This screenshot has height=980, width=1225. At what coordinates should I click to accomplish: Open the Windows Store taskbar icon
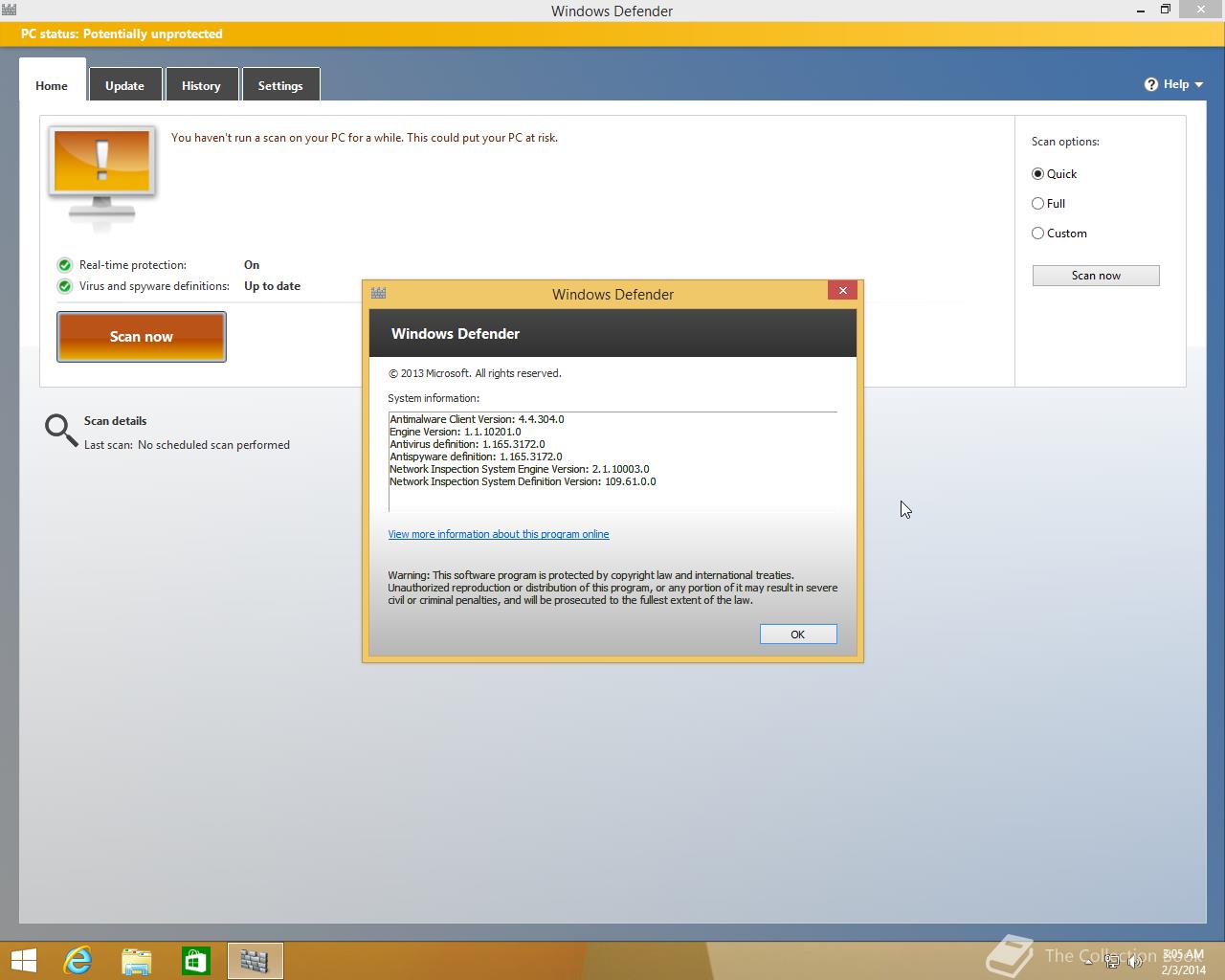(x=196, y=960)
